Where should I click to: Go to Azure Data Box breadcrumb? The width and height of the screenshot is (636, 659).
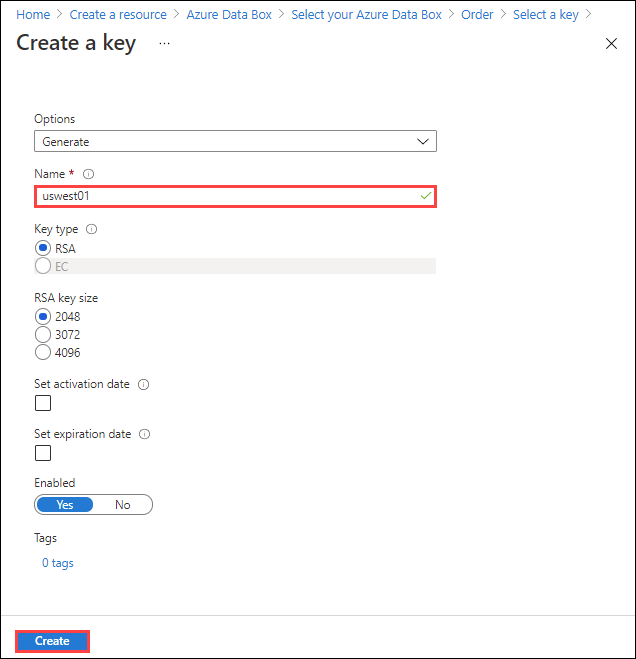(x=229, y=15)
